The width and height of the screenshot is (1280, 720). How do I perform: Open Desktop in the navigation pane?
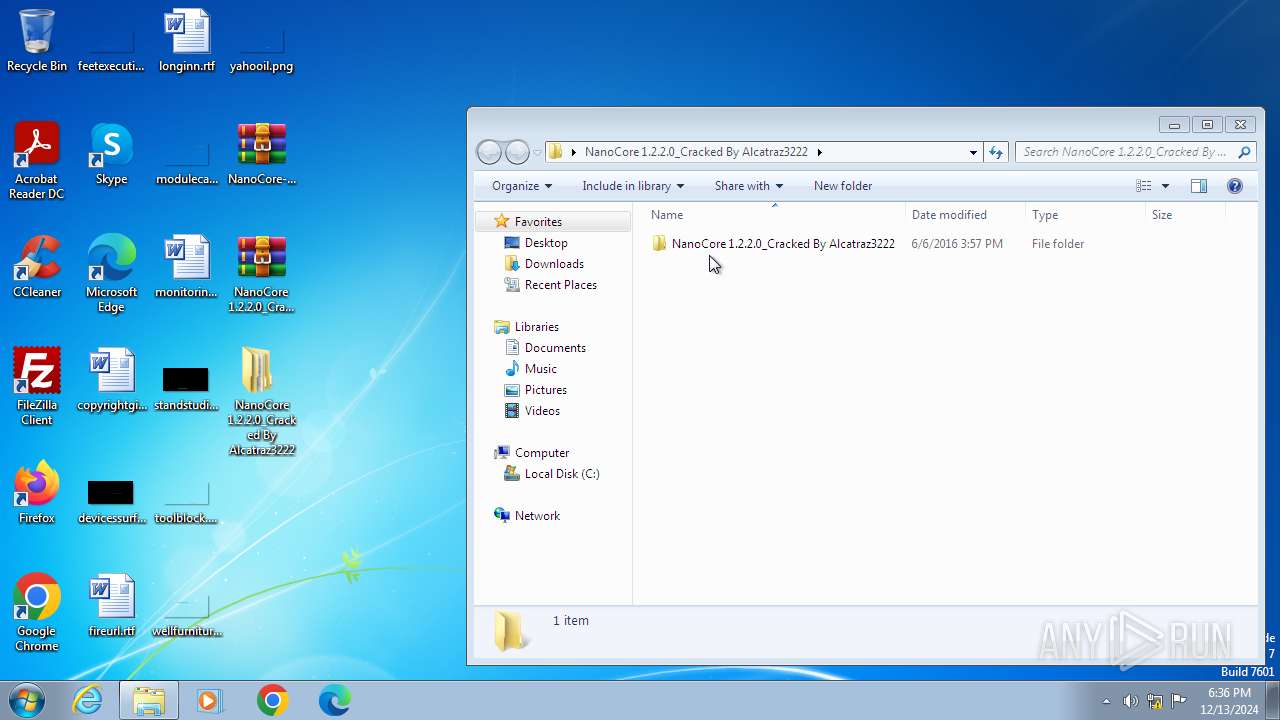546,243
